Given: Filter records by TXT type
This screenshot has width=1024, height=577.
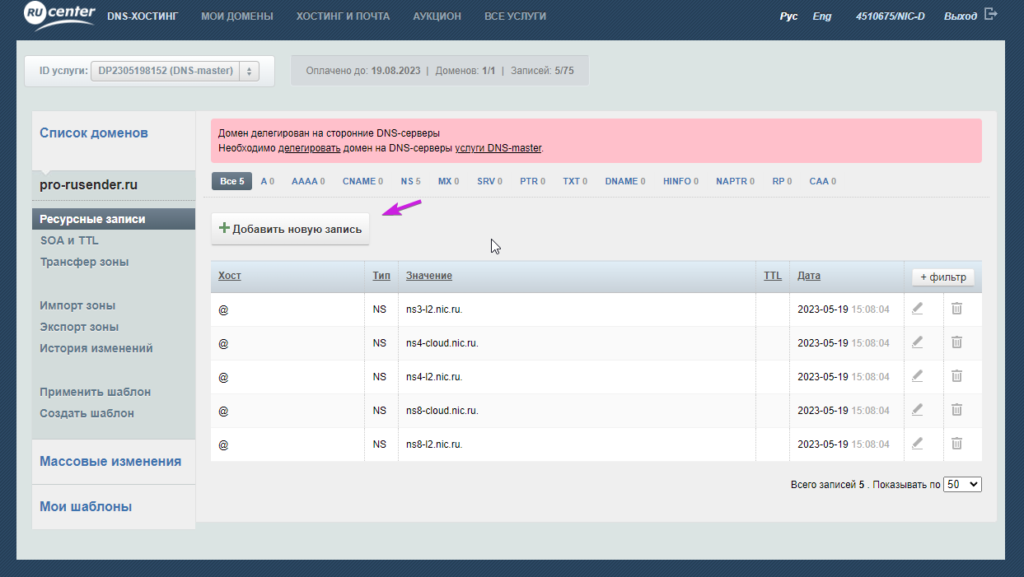Looking at the screenshot, I should pos(575,181).
